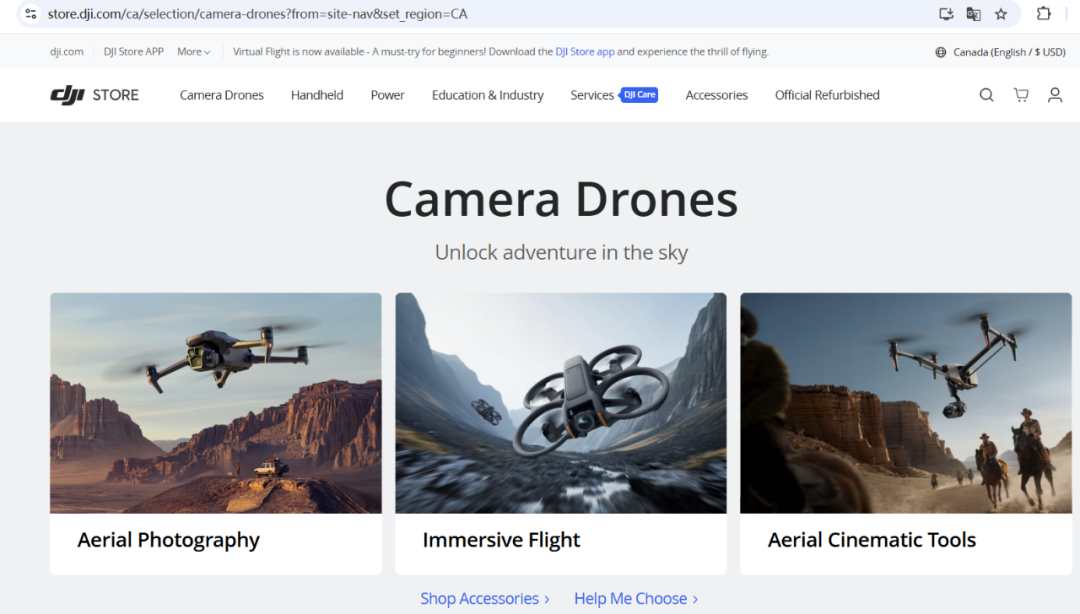Click the DJI Store app link in announcement
This screenshot has height=614, width=1080.
point(585,52)
